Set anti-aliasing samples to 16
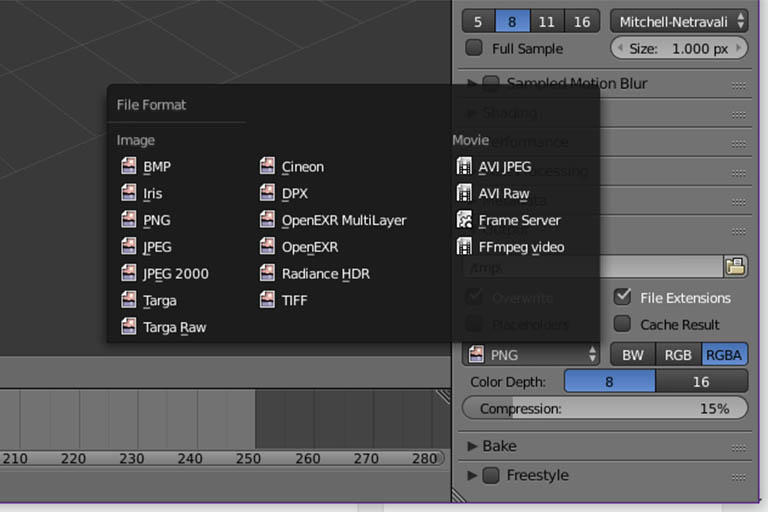 [x=582, y=22]
